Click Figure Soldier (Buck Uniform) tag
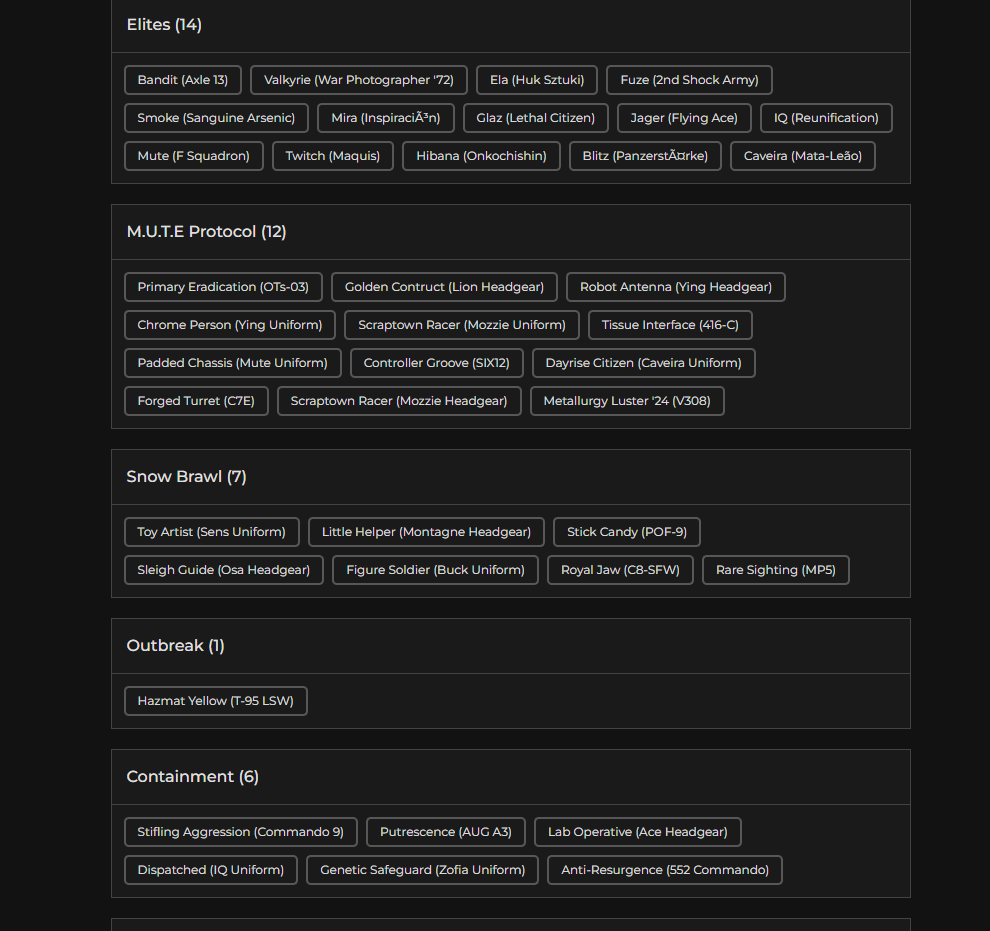Viewport: 990px width, 931px height. pos(436,570)
